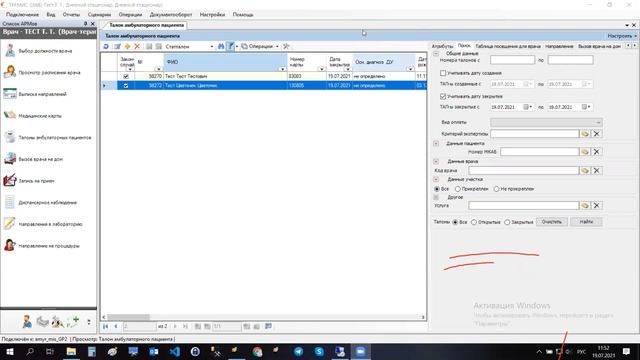Open Направления в лабораторию sidebar item
The height and width of the screenshot is (360, 640).
tap(43, 224)
